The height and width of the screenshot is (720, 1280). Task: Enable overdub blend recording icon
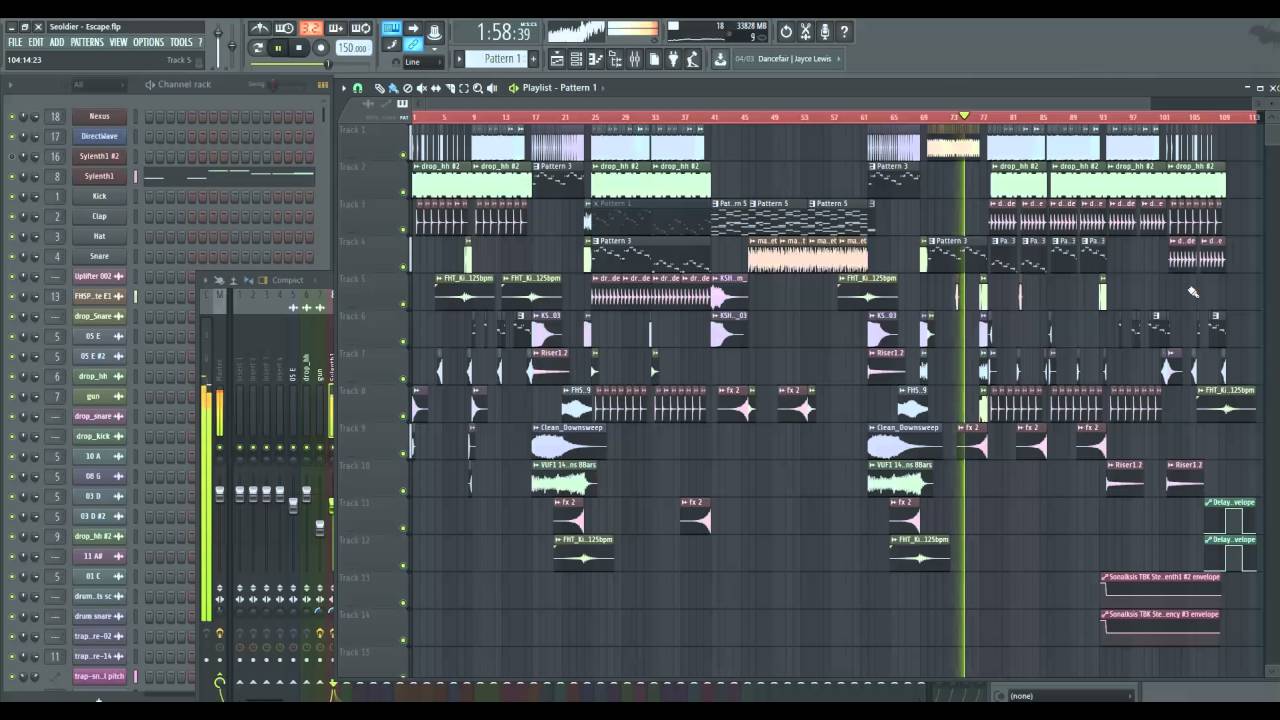tap(336, 29)
